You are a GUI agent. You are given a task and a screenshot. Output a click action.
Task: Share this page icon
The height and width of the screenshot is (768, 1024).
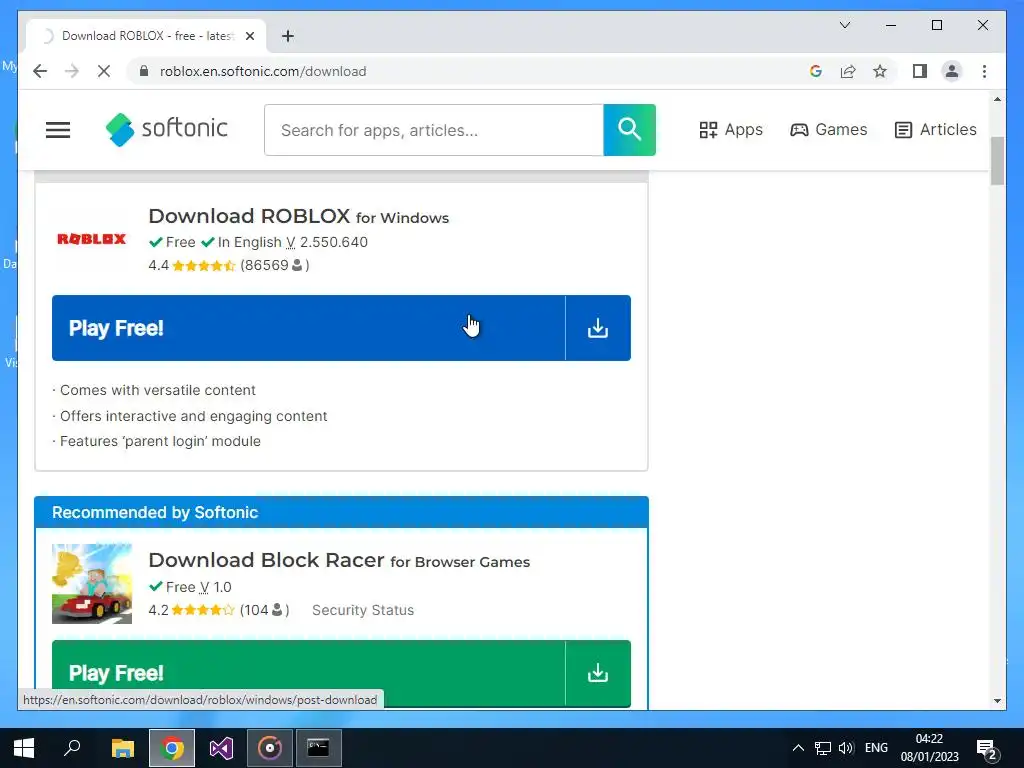pyautogui.click(x=848, y=71)
